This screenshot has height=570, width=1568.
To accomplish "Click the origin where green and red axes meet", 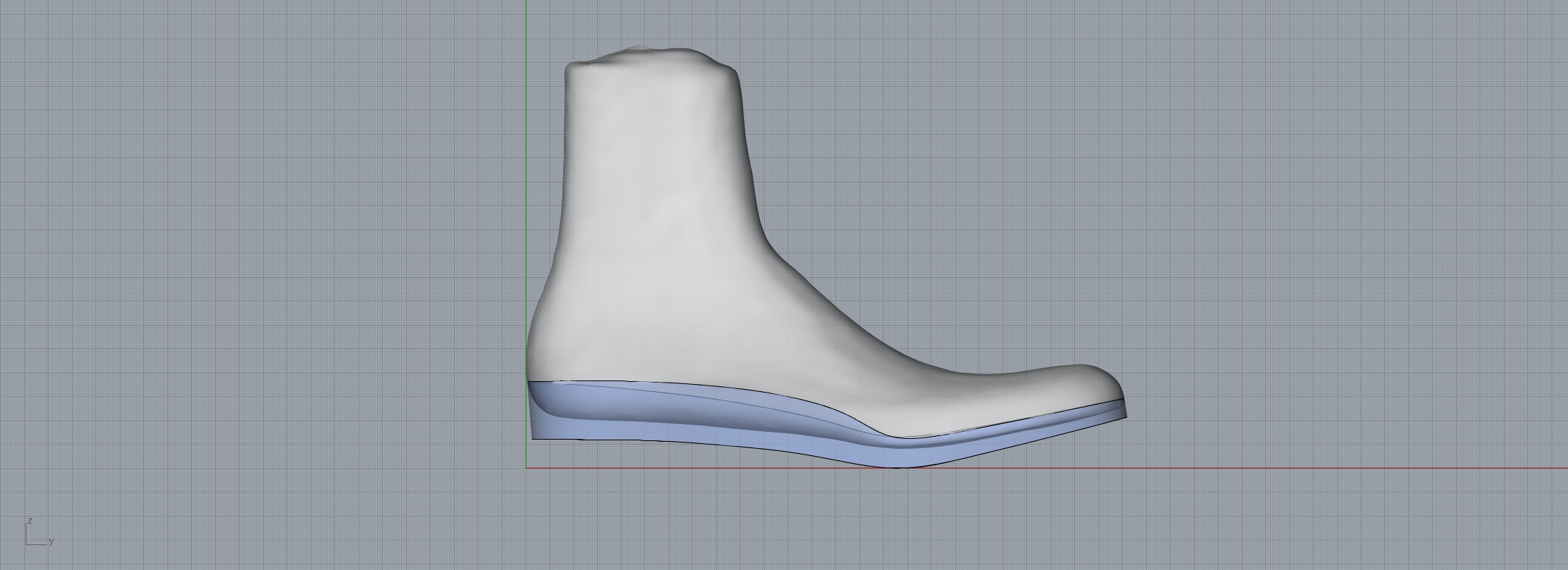I will tap(526, 468).
